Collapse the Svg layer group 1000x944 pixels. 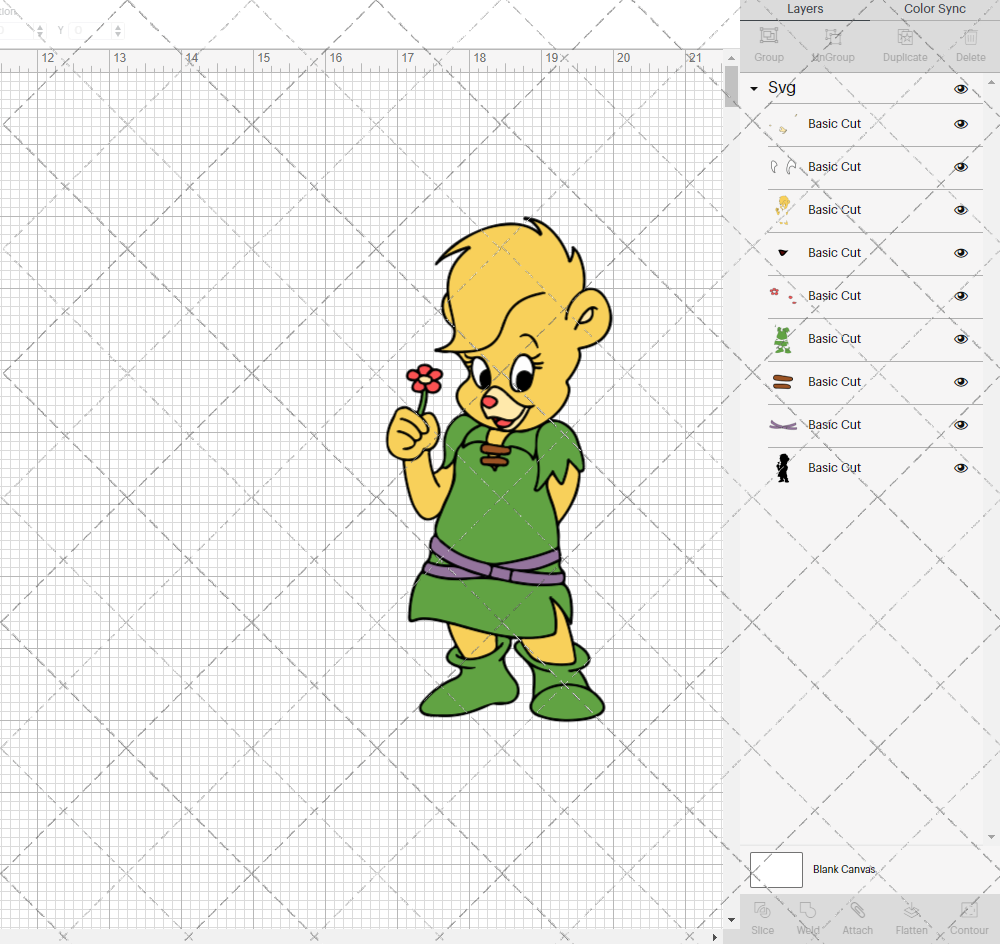tap(754, 89)
